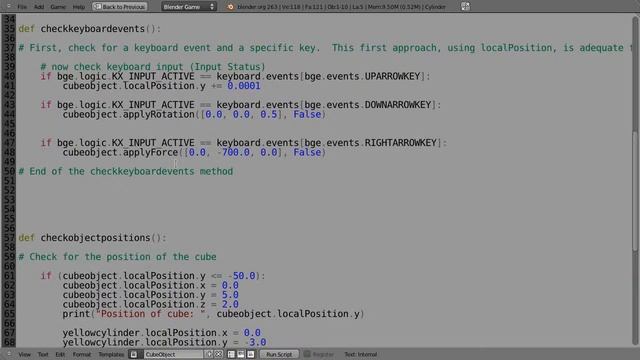Open the Edit menu in text editor
Screen dimensions: 640x360
point(60,354)
